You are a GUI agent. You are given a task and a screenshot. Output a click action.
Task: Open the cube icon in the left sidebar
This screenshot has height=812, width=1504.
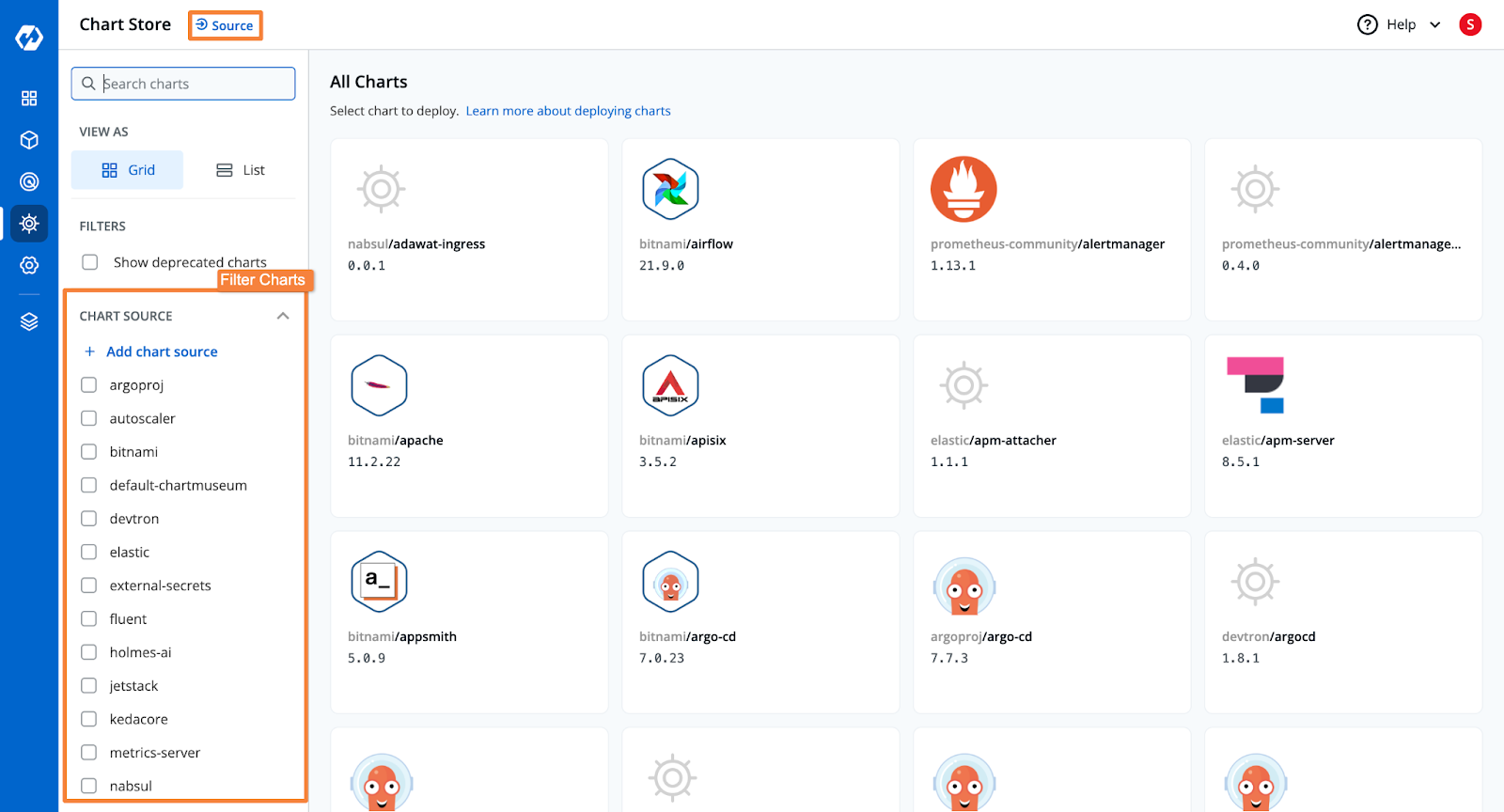pos(29,140)
